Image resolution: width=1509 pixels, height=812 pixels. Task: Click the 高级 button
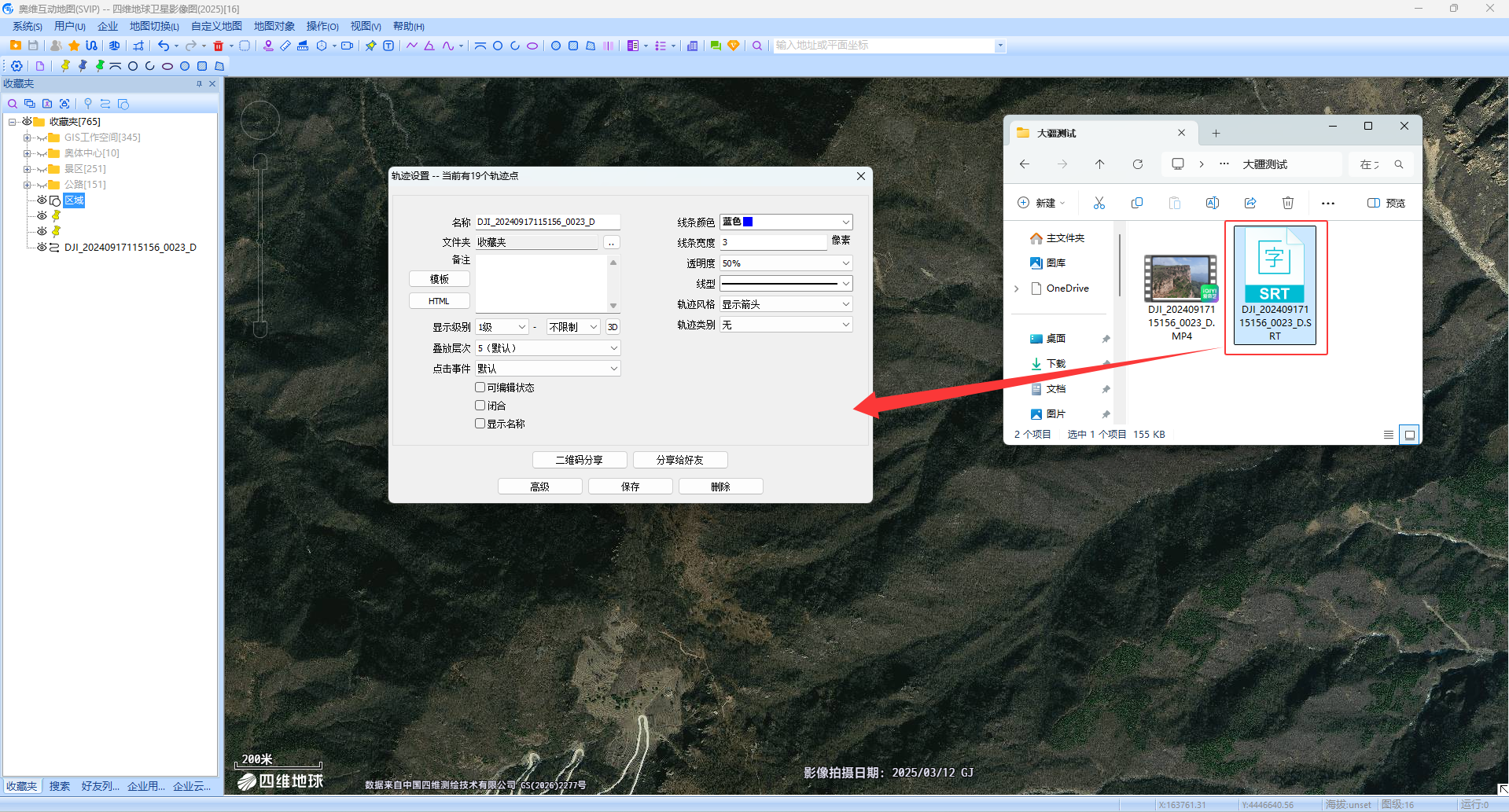540,487
